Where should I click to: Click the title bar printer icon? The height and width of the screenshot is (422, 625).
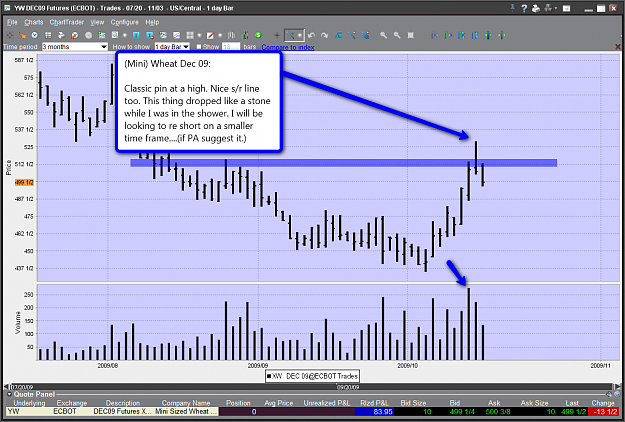pos(536,8)
